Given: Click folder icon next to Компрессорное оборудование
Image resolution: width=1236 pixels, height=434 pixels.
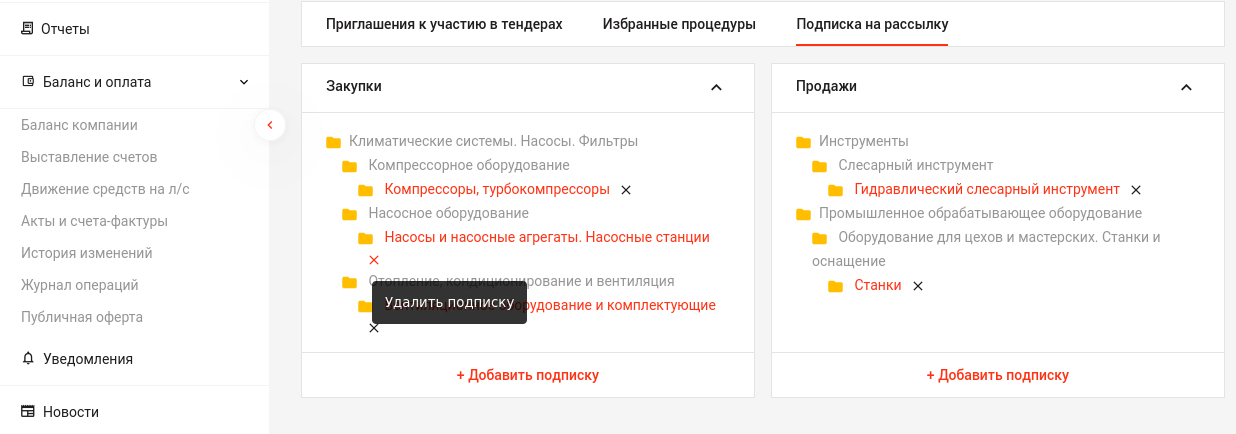Looking at the screenshot, I should click(x=349, y=166).
